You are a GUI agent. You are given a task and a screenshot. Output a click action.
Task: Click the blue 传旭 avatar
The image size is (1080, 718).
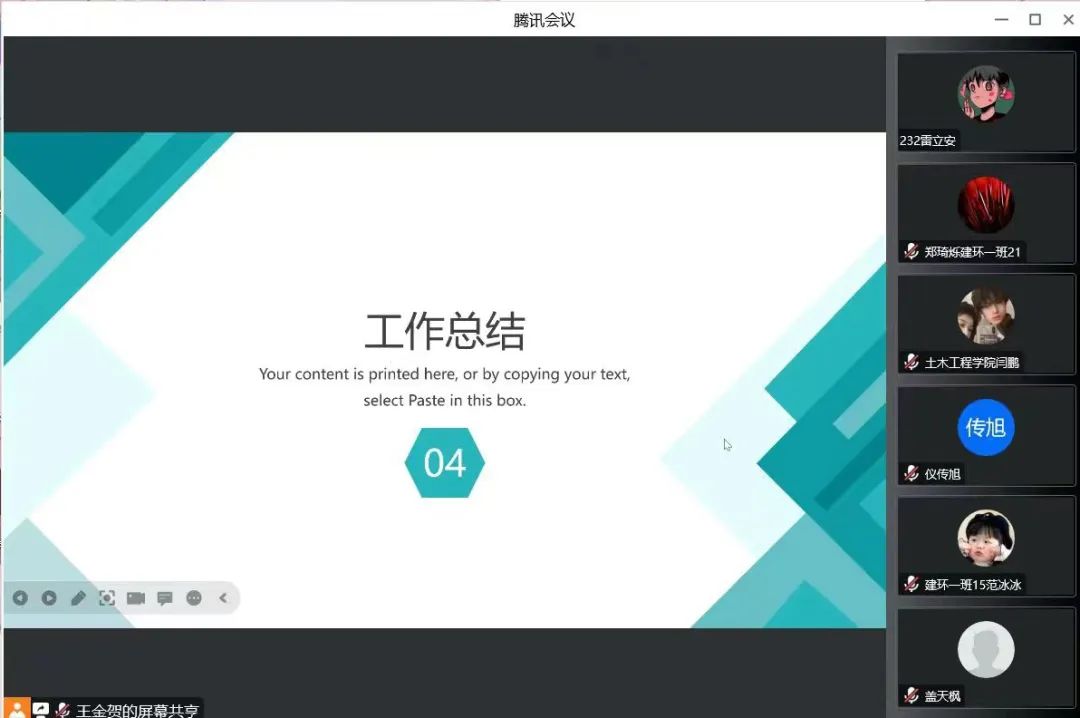pos(986,427)
